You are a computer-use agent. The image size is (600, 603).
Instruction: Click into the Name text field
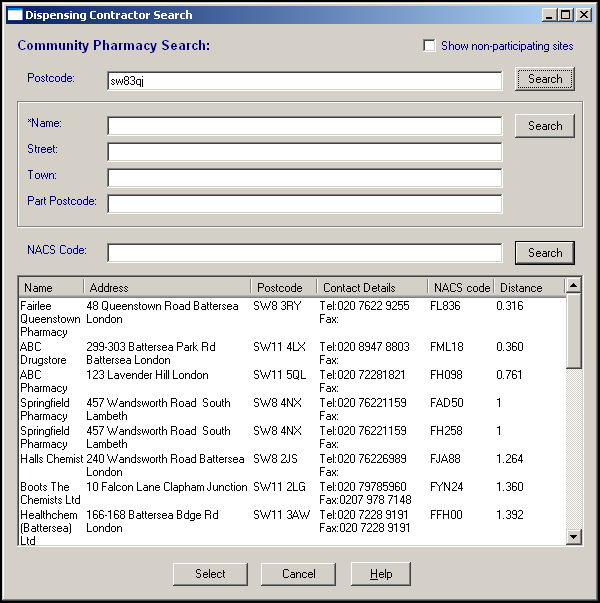304,126
